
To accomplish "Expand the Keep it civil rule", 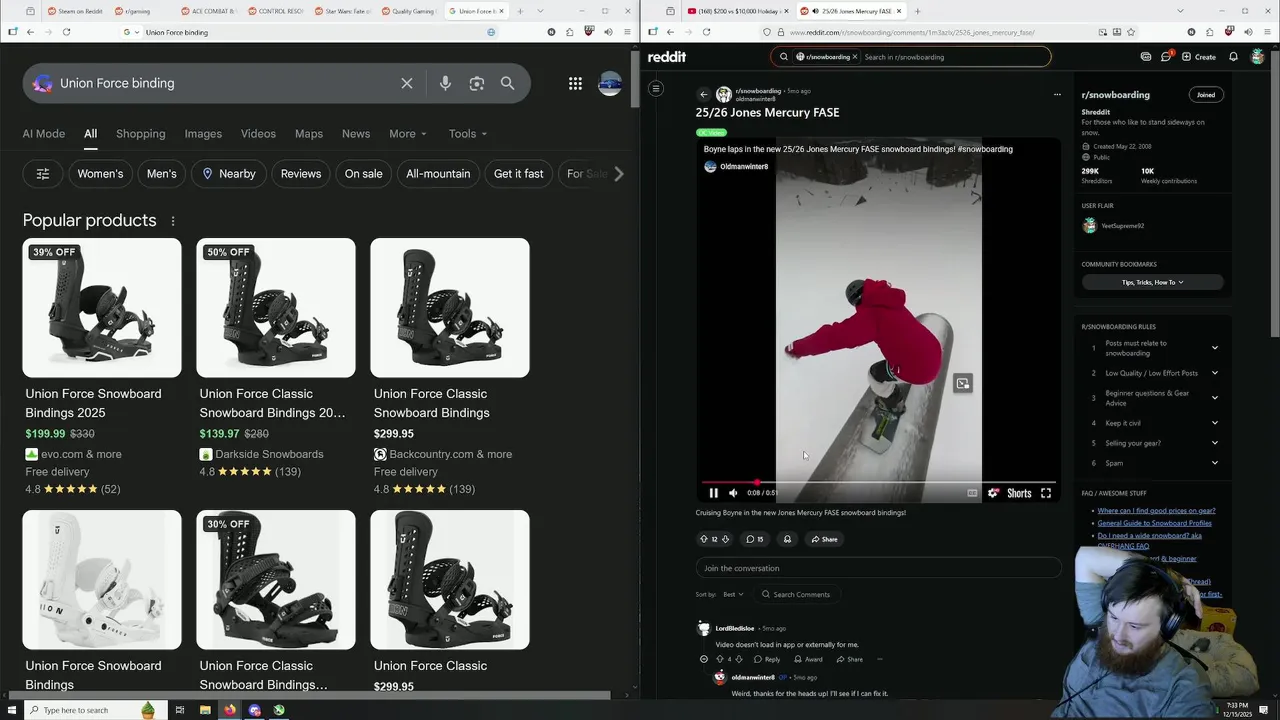I will [1214, 423].
